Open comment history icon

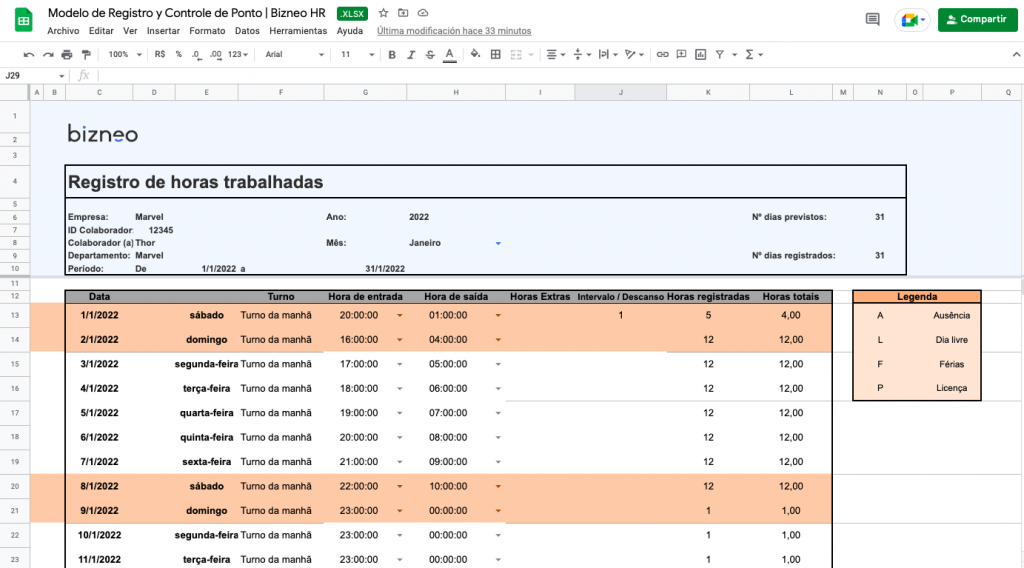pos(872,20)
